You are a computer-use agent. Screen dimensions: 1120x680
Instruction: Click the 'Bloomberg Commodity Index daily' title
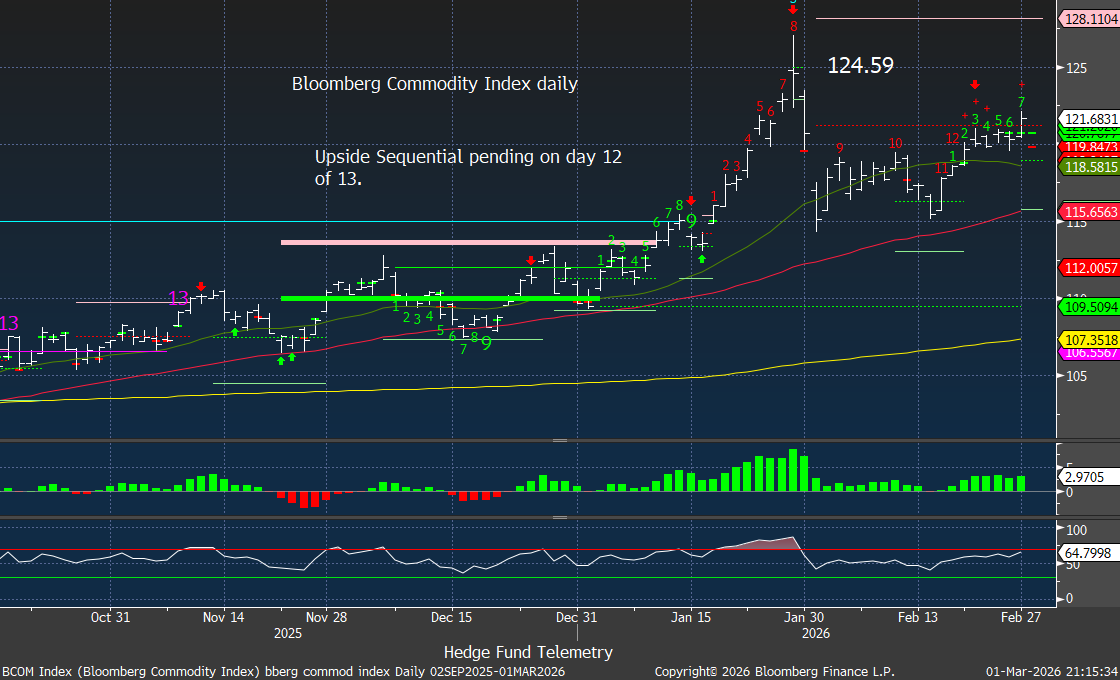(x=434, y=84)
